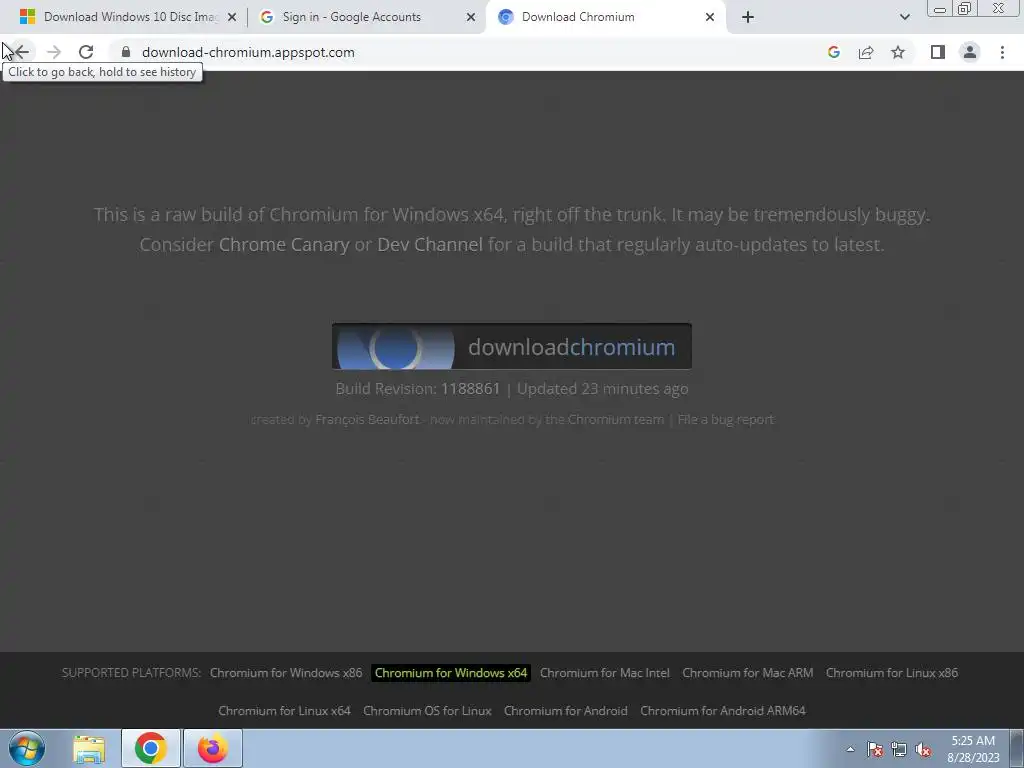Open the Dev Channel link
Viewport: 1024px width, 768px height.
click(x=430, y=245)
